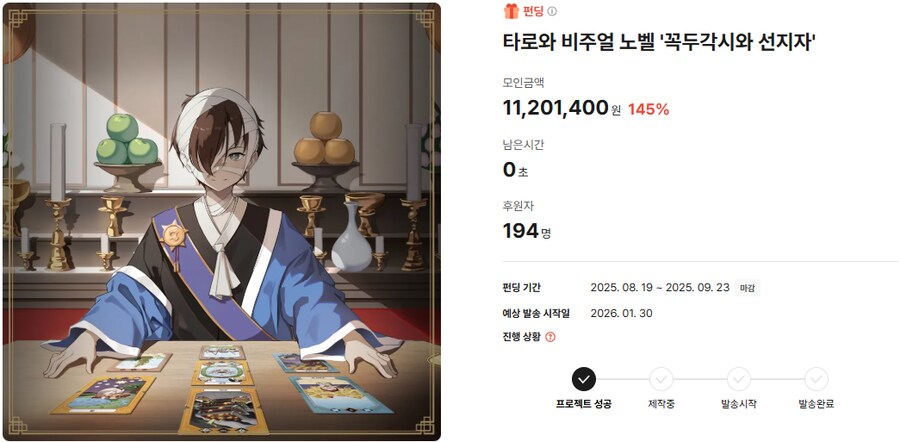
Task: Click the 194 backers count
Action: (521, 231)
